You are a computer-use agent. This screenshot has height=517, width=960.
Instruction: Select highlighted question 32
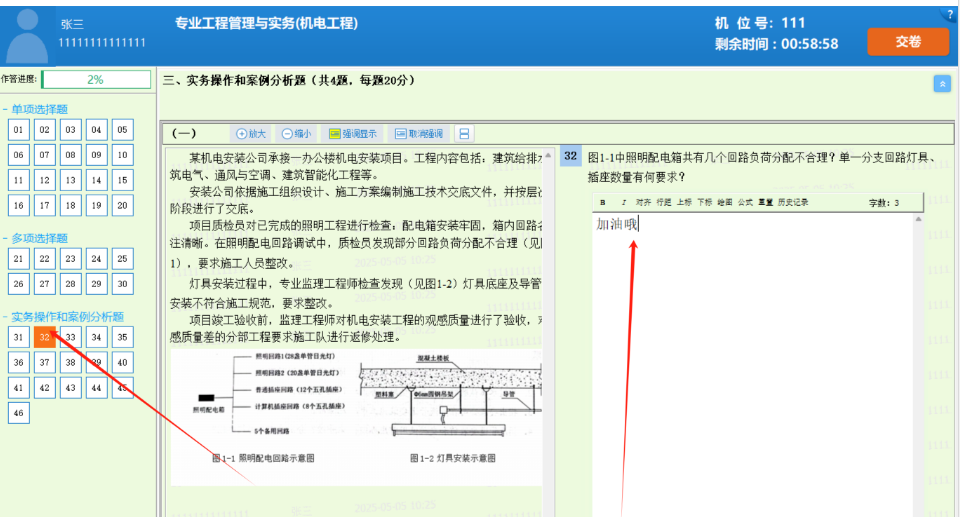[45, 338]
